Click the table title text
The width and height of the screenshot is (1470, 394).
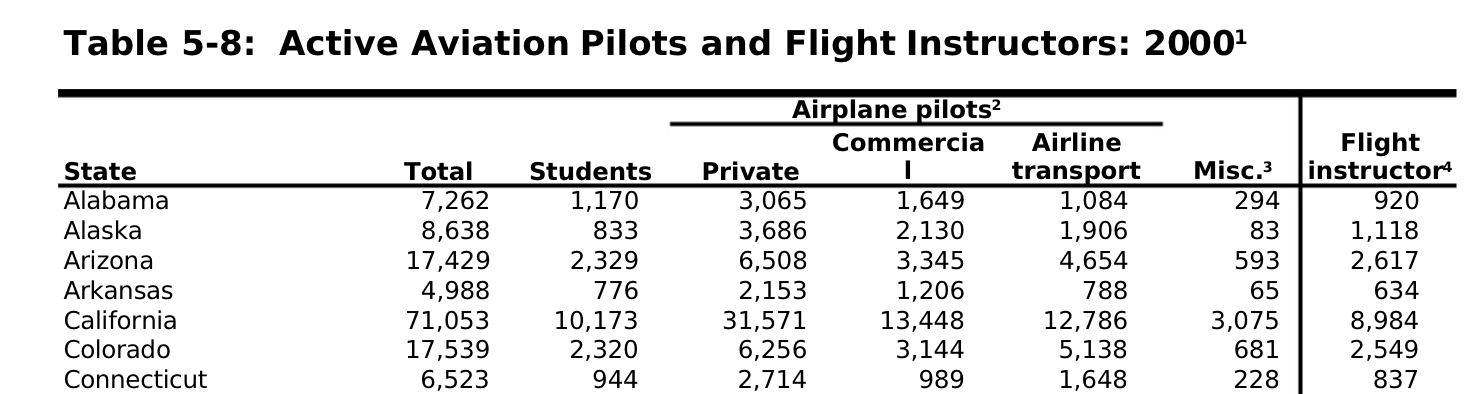655,44
